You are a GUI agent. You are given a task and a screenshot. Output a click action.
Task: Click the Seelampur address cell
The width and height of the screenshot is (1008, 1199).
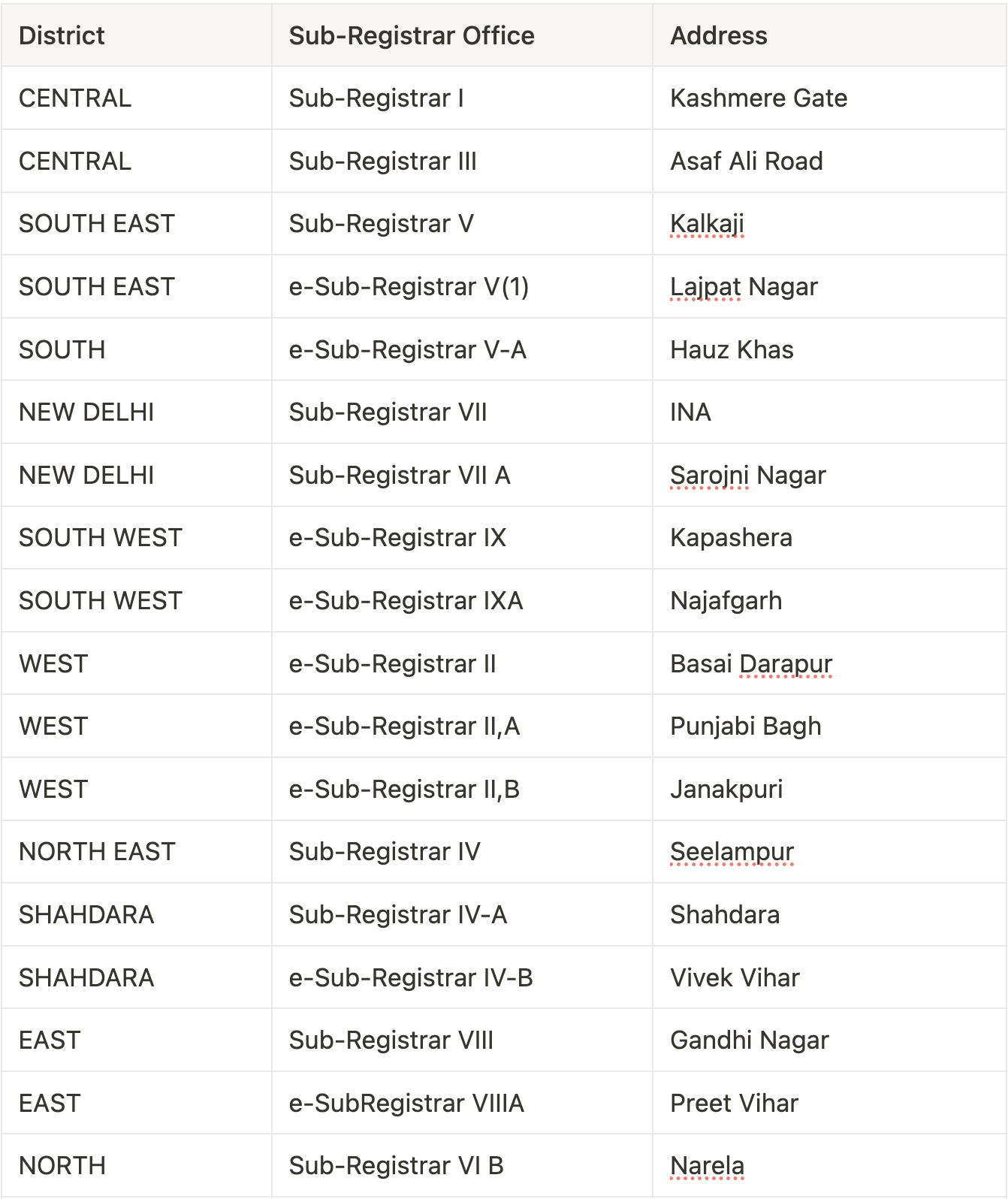(x=732, y=852)
